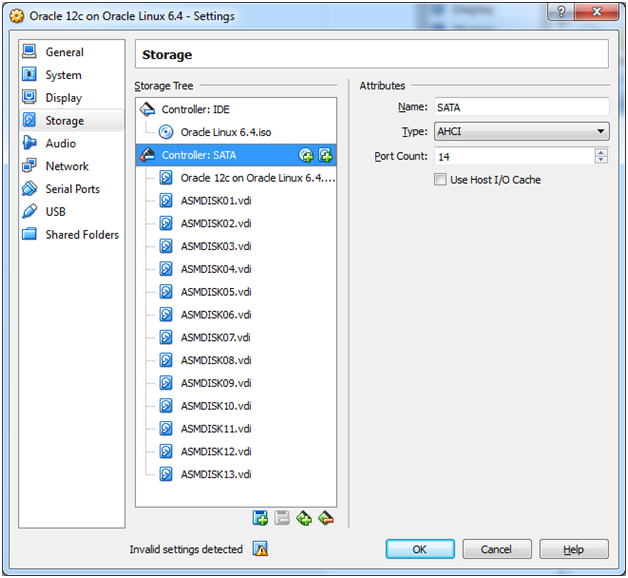Select the Oracle Linux 6.4.iso disc
This screenshot has width=628, height=578.
(224, 132)
